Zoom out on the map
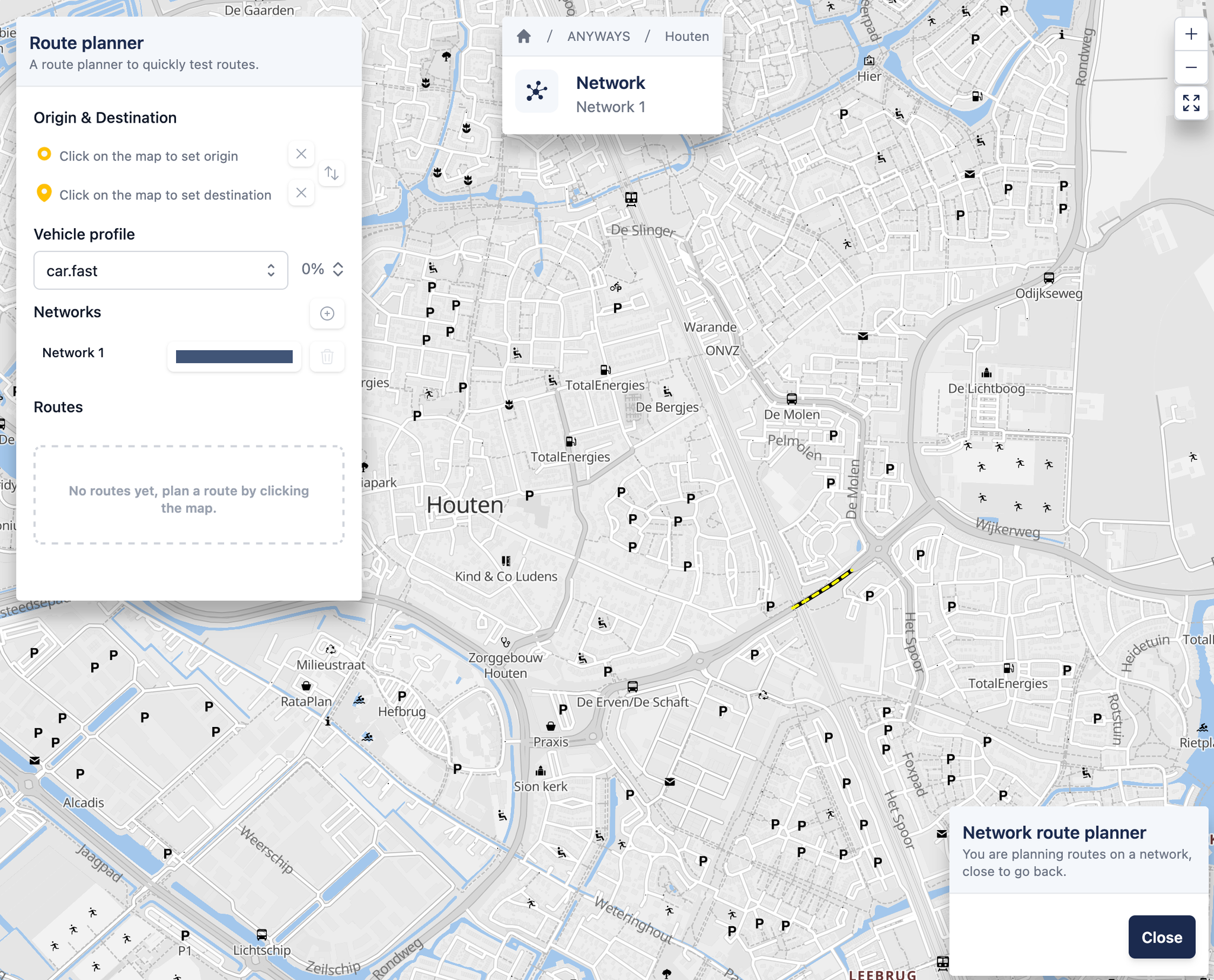The image size is (1214, 980). point(1192,68)
